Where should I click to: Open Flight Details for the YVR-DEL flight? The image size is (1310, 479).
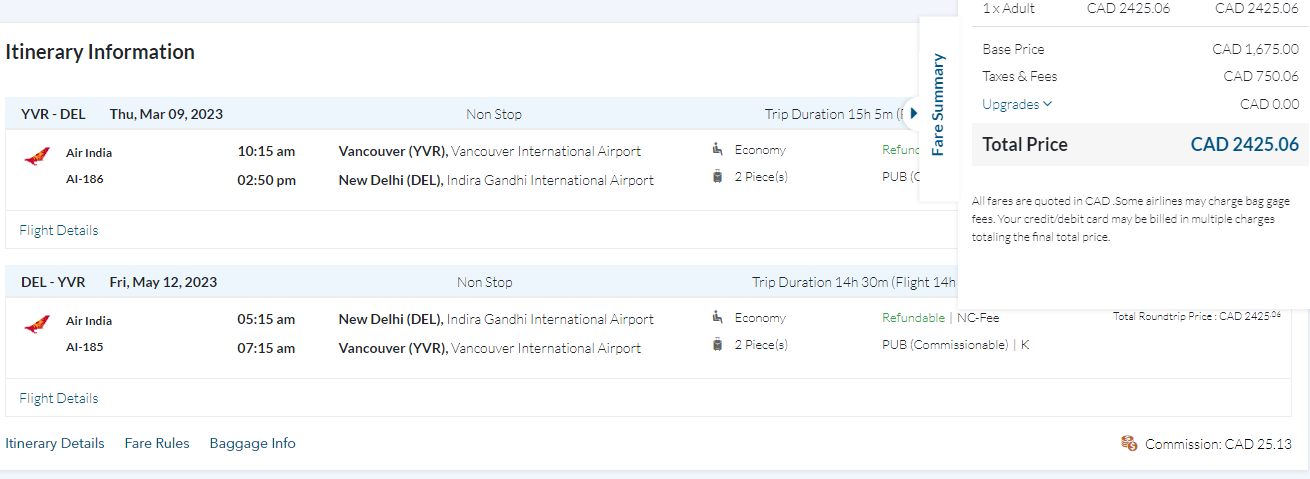[x=59, y=230]
